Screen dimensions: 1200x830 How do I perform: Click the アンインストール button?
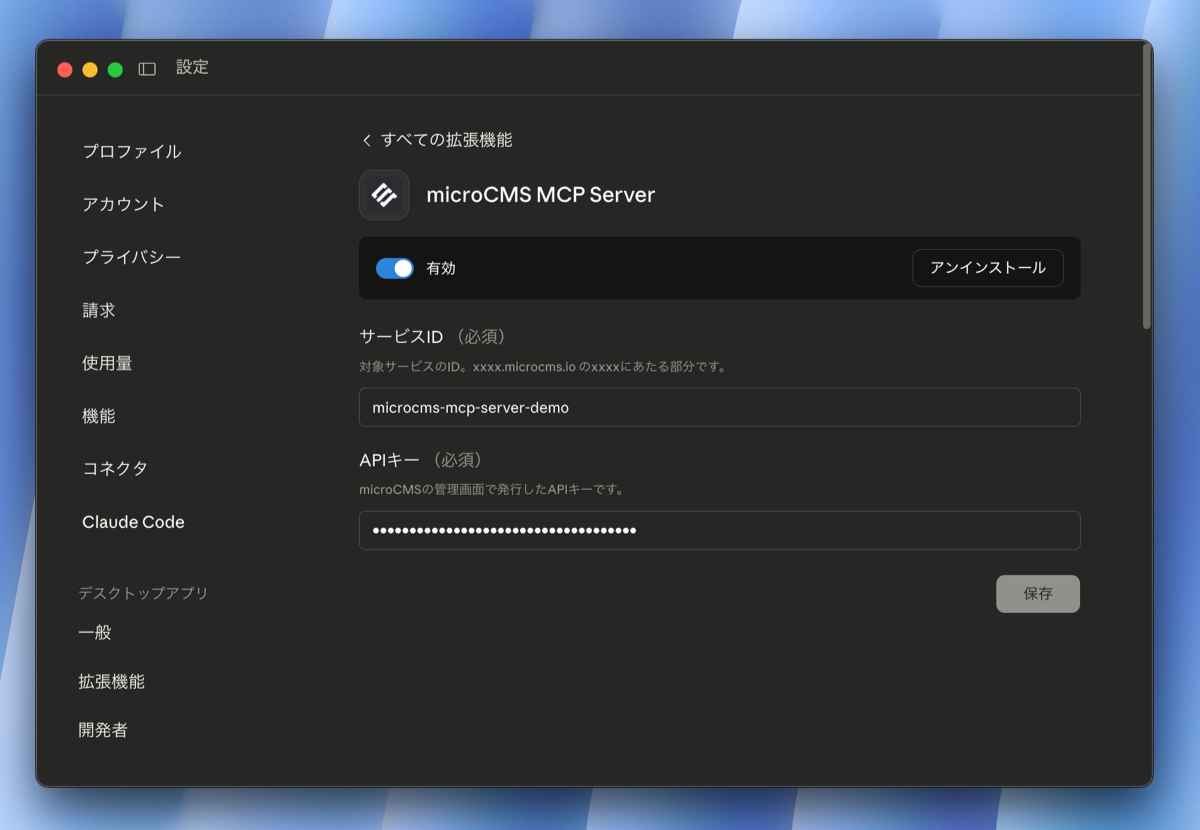(x=987, y=268)
